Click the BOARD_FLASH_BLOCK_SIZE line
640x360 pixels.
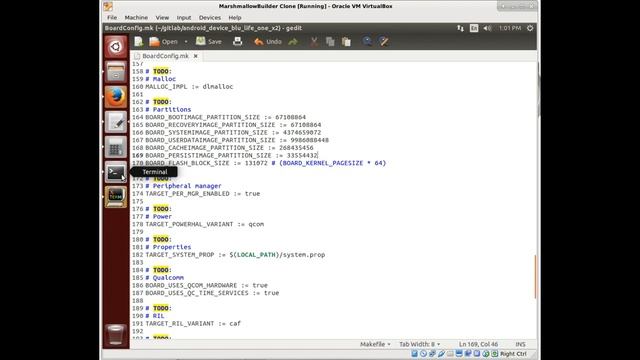265,163
